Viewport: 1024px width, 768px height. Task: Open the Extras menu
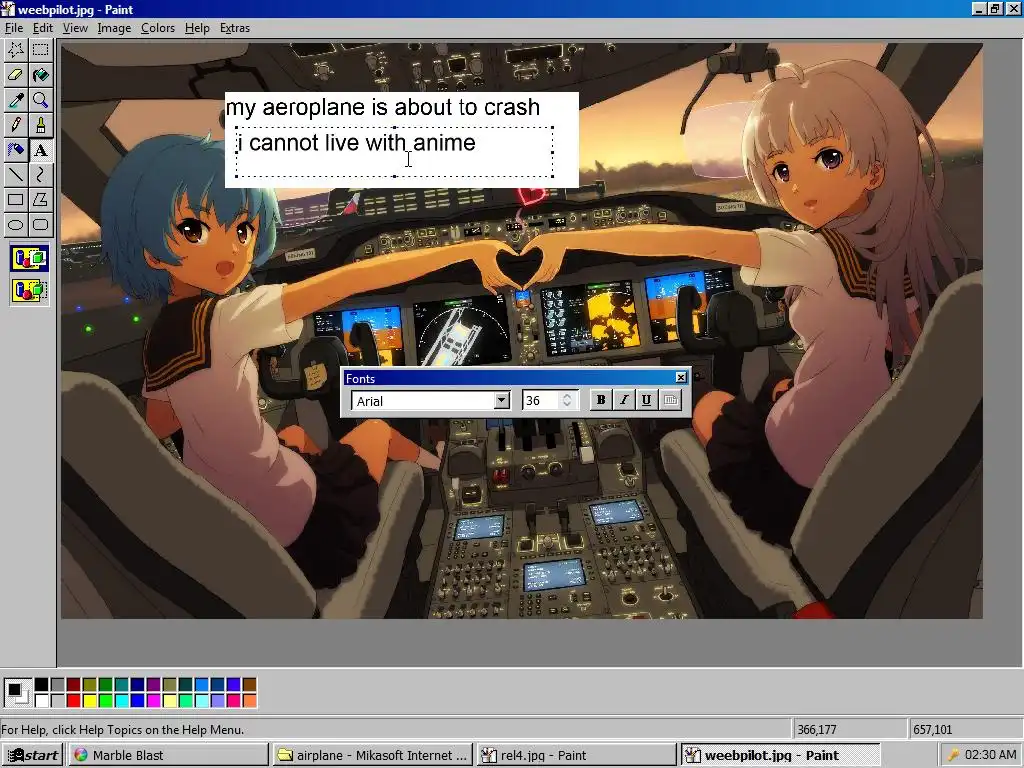click(x=234, y=28)
